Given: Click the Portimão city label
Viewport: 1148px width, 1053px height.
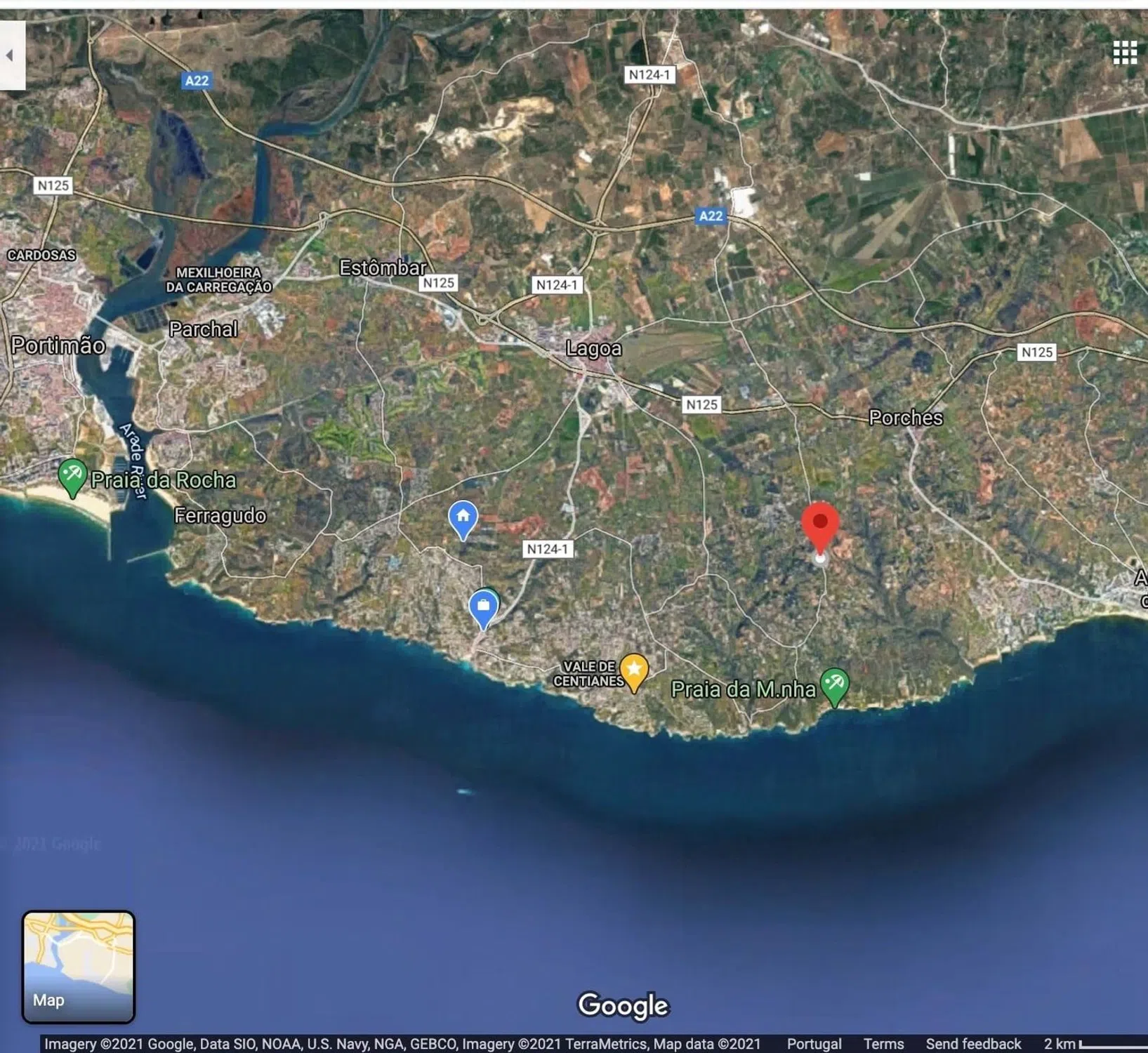Looking at the screenshot, I should pos(58,345).
